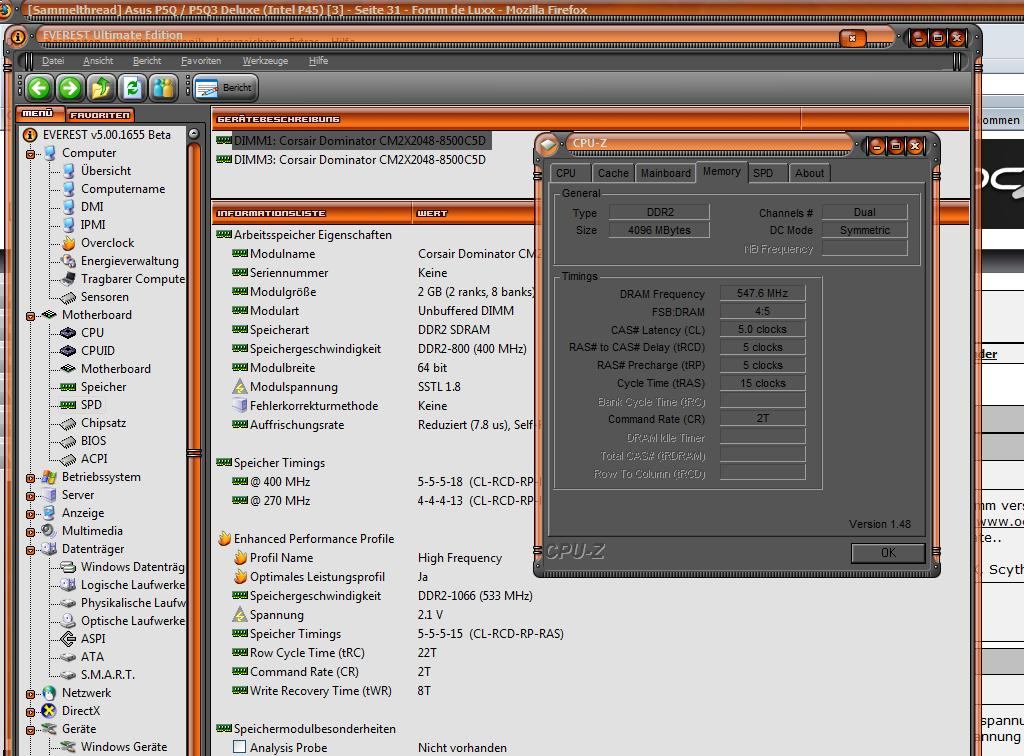
Task: Expand the Multimedia tree node
Action: click(30, 532)
